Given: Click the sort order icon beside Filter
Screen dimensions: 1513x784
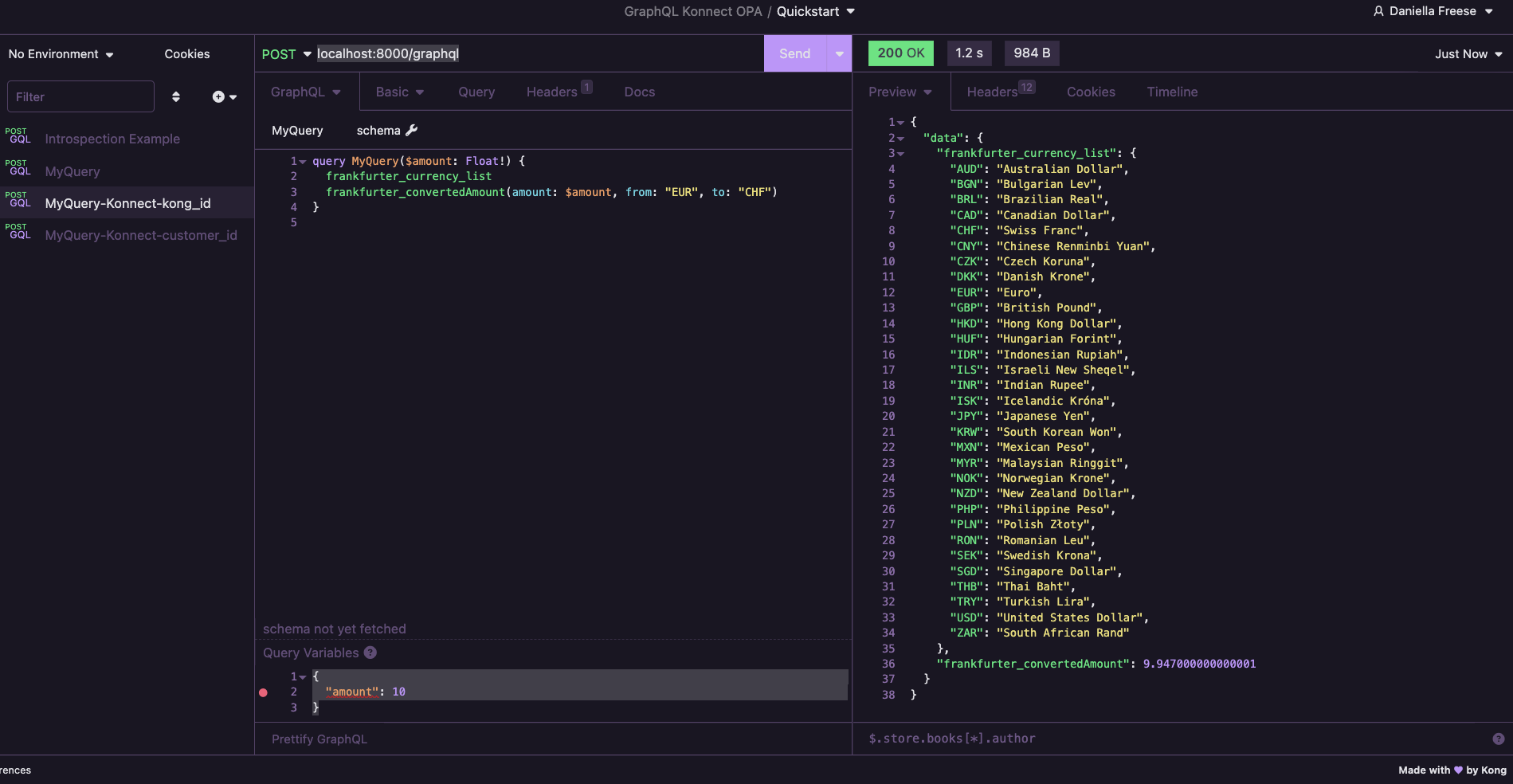Looking at the screenshot, I should click(176, 96).
